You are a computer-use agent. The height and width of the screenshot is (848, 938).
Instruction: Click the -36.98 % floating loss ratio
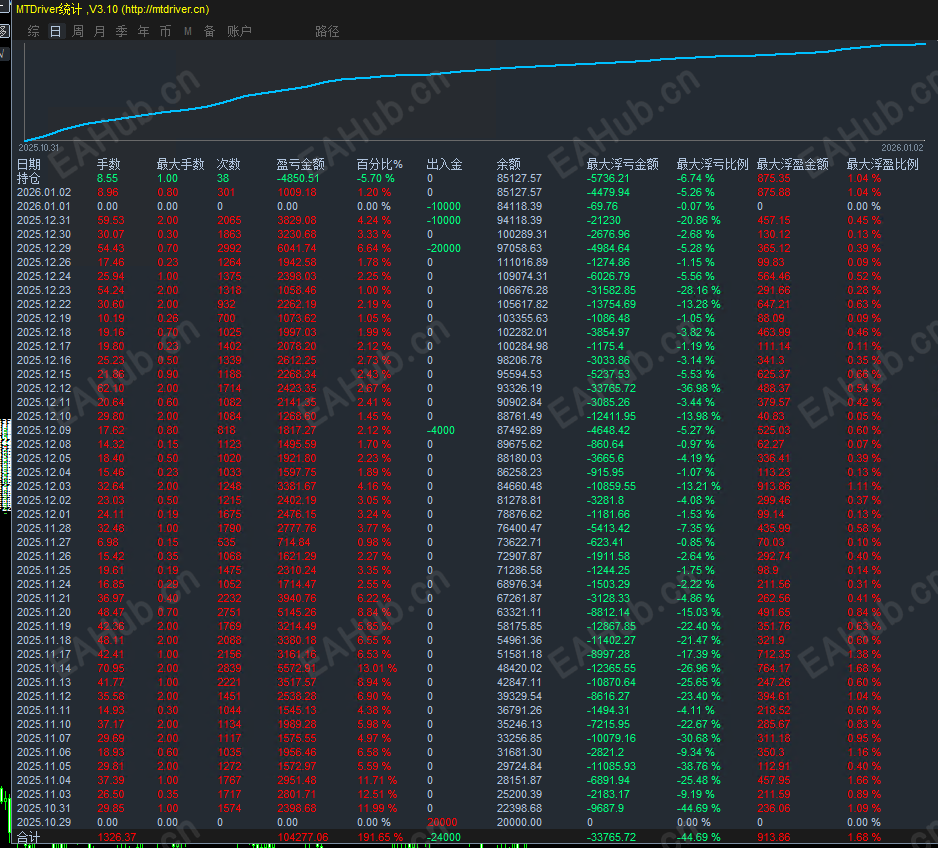[x=699, y=388]
